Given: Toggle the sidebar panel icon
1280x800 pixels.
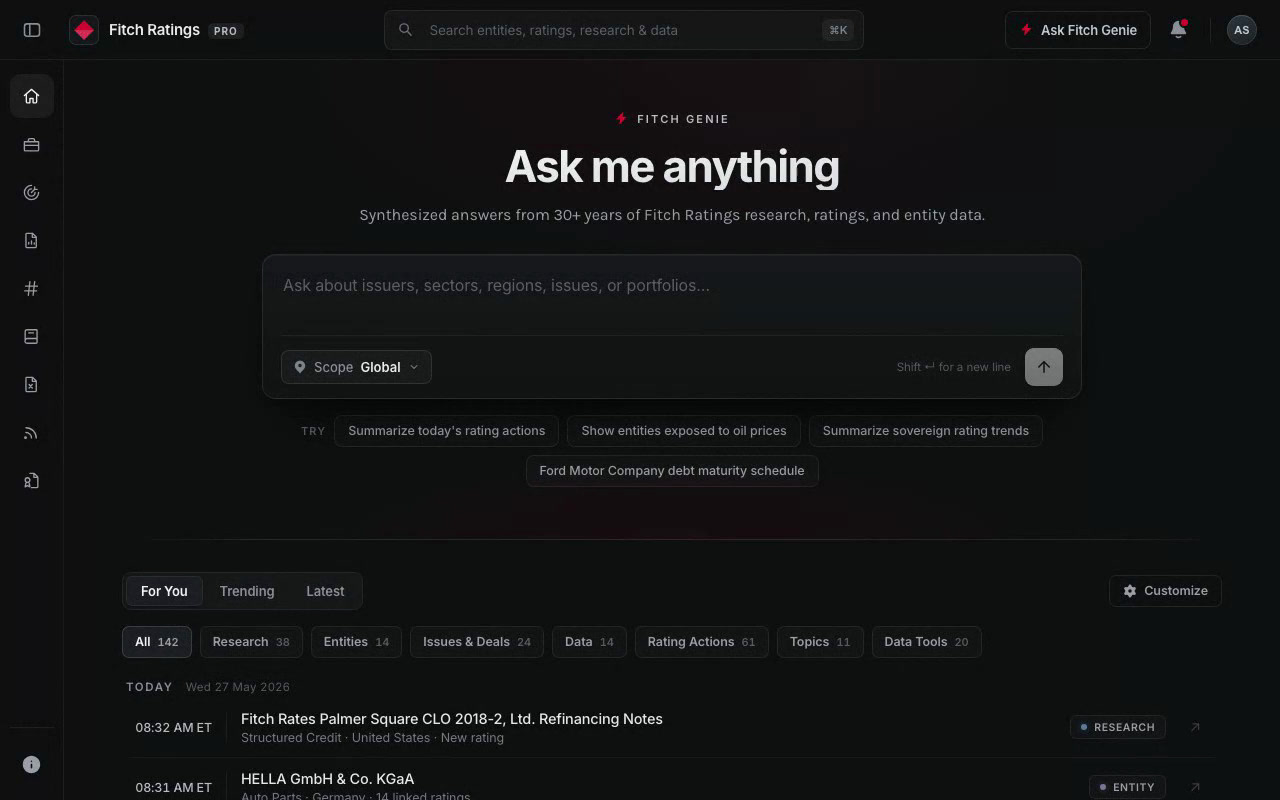Looking at the screenshot, I should point(32,30).
